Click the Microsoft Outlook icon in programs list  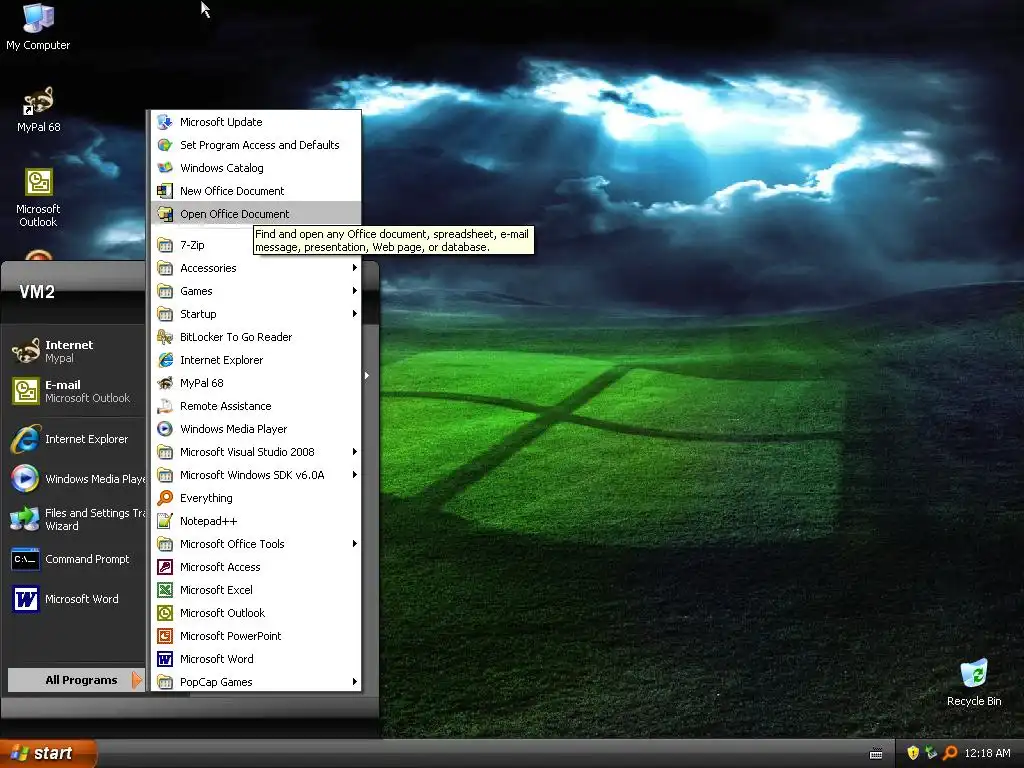click(x=165, y=613)
